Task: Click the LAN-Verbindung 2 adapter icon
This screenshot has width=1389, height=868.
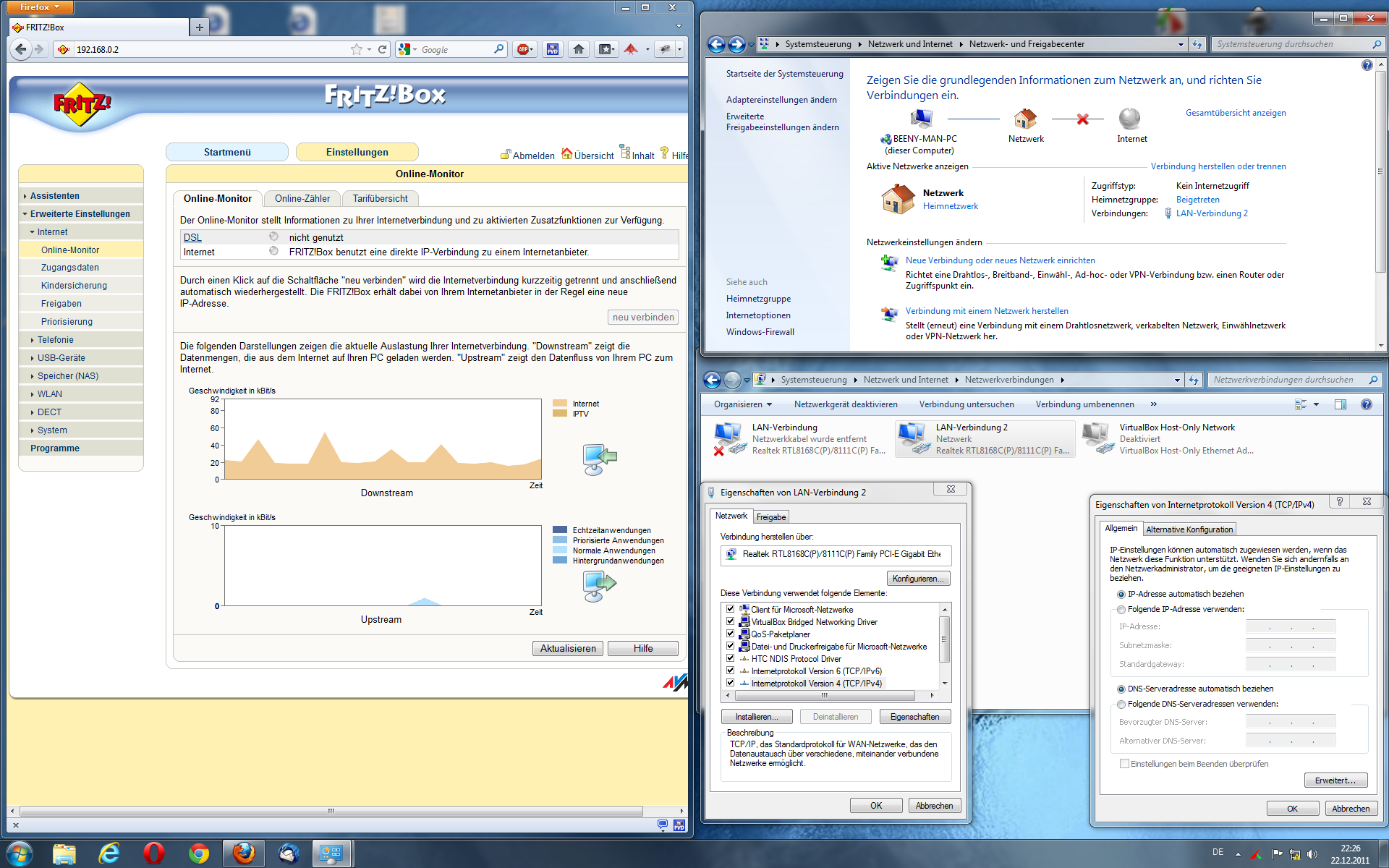Action: 912,438
